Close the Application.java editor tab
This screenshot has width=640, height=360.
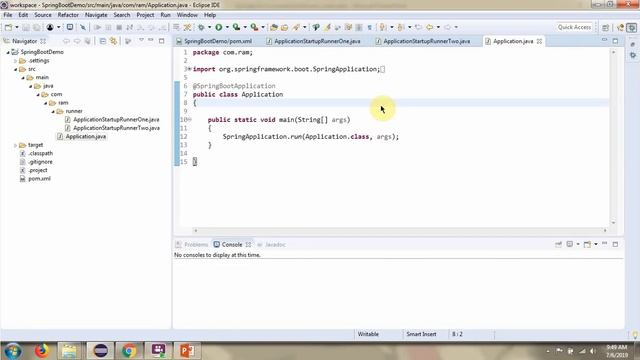[540, 41]
